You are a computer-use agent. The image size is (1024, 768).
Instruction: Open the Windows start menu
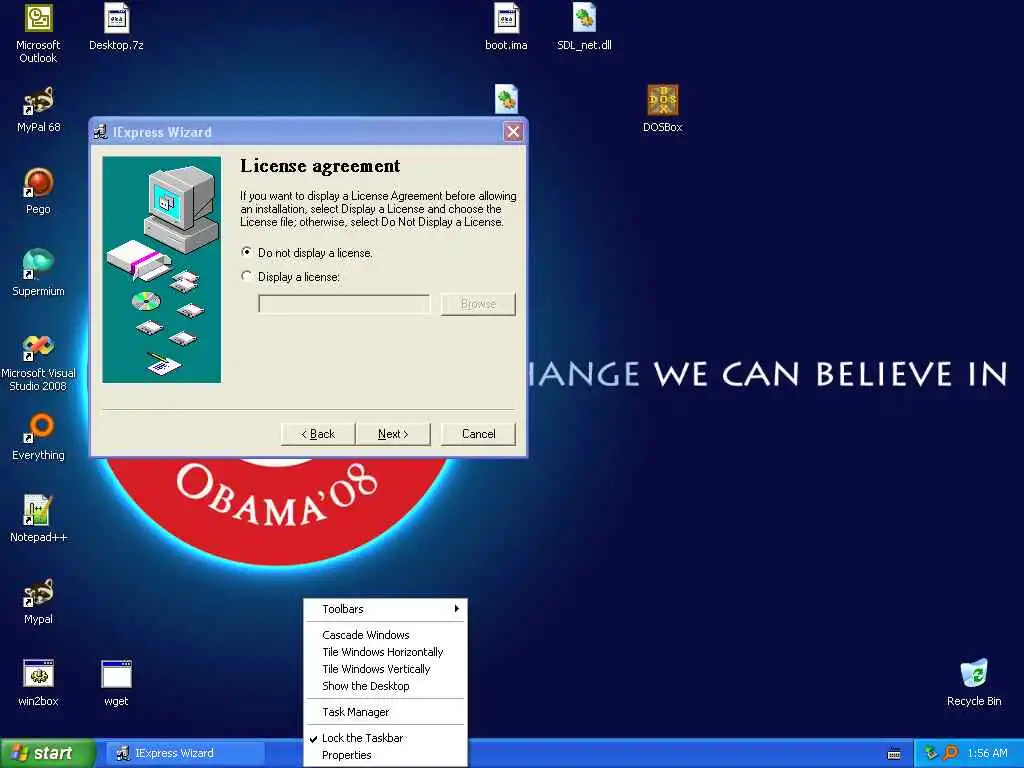click(48, 753)
